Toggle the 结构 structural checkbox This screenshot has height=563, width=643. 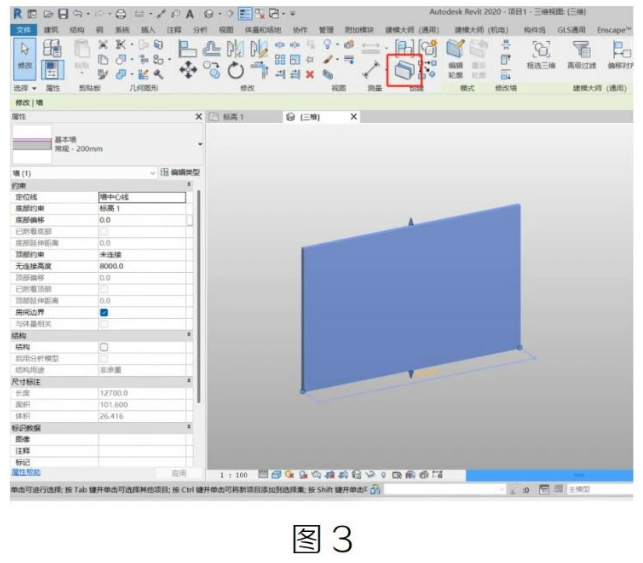click(x=104, y=347)
